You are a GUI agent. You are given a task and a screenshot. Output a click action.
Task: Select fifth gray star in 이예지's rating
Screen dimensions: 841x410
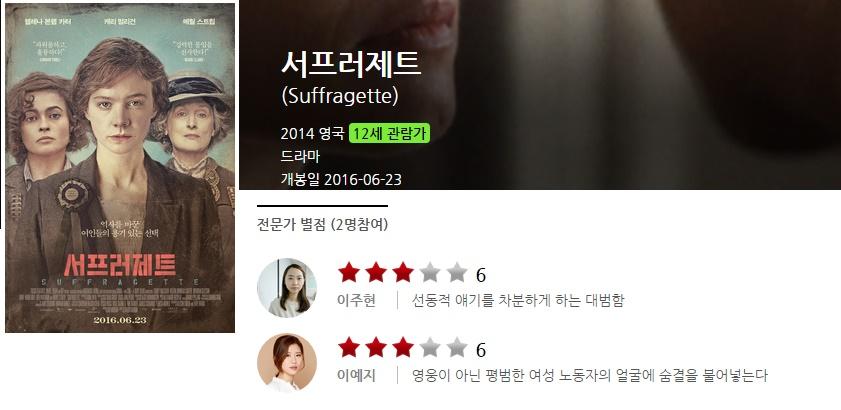pyautogui.click(x=457, y=347)
